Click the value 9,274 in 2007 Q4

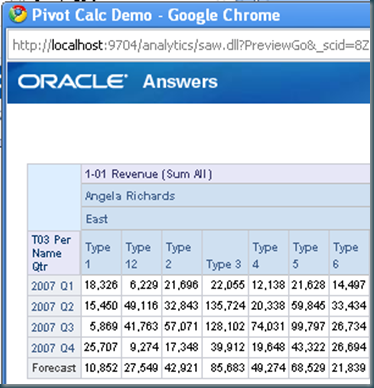coord(144,347)
